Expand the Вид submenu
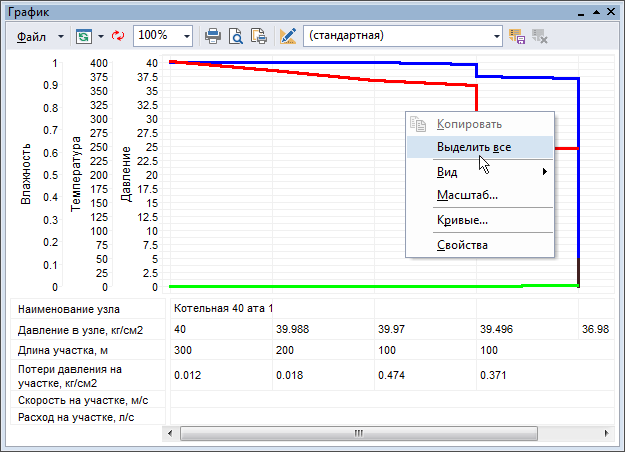The image size is (625, 452). tap(480, 171)
